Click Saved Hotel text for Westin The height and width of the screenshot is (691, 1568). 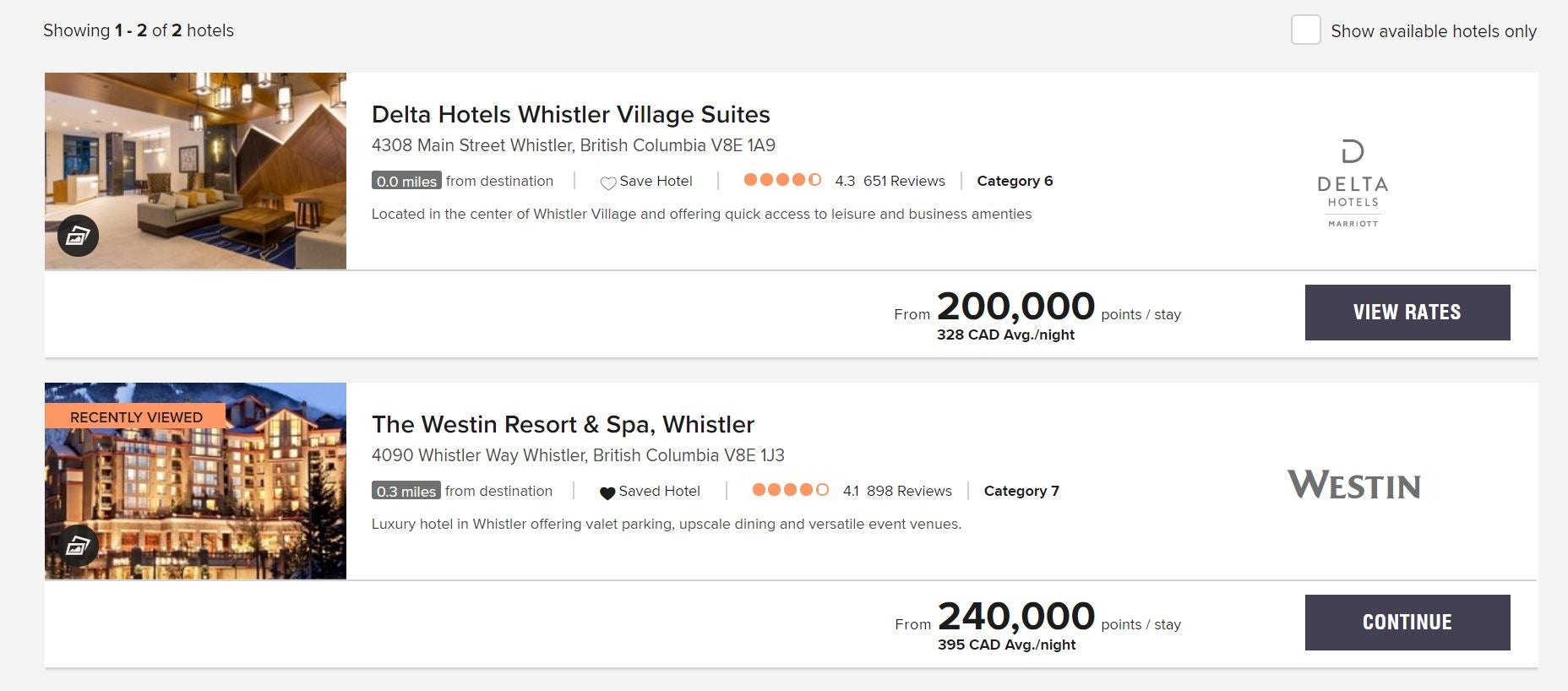click(x=659, y=491)
